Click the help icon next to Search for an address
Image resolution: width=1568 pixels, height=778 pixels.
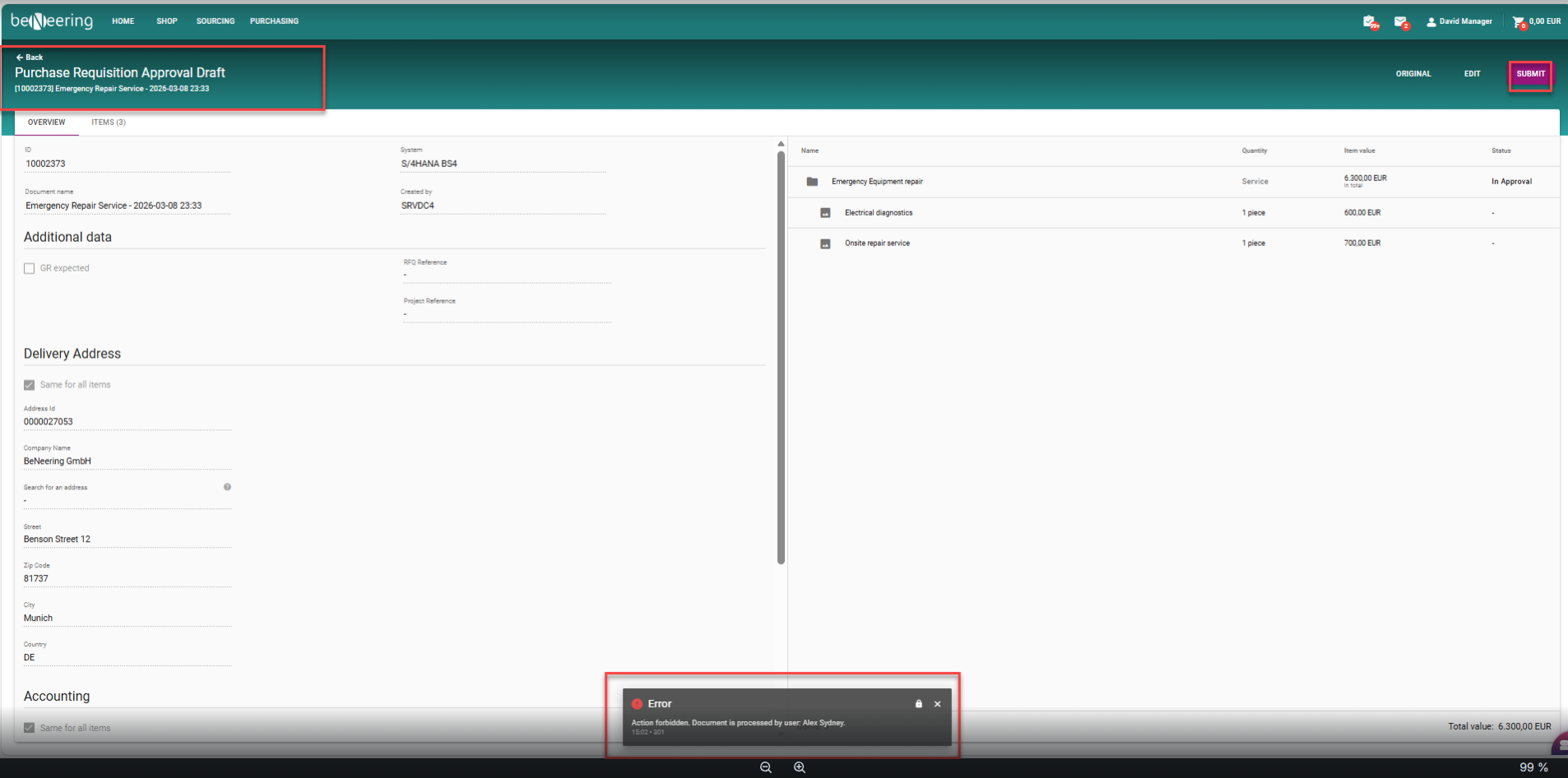[x=227, y=487]
